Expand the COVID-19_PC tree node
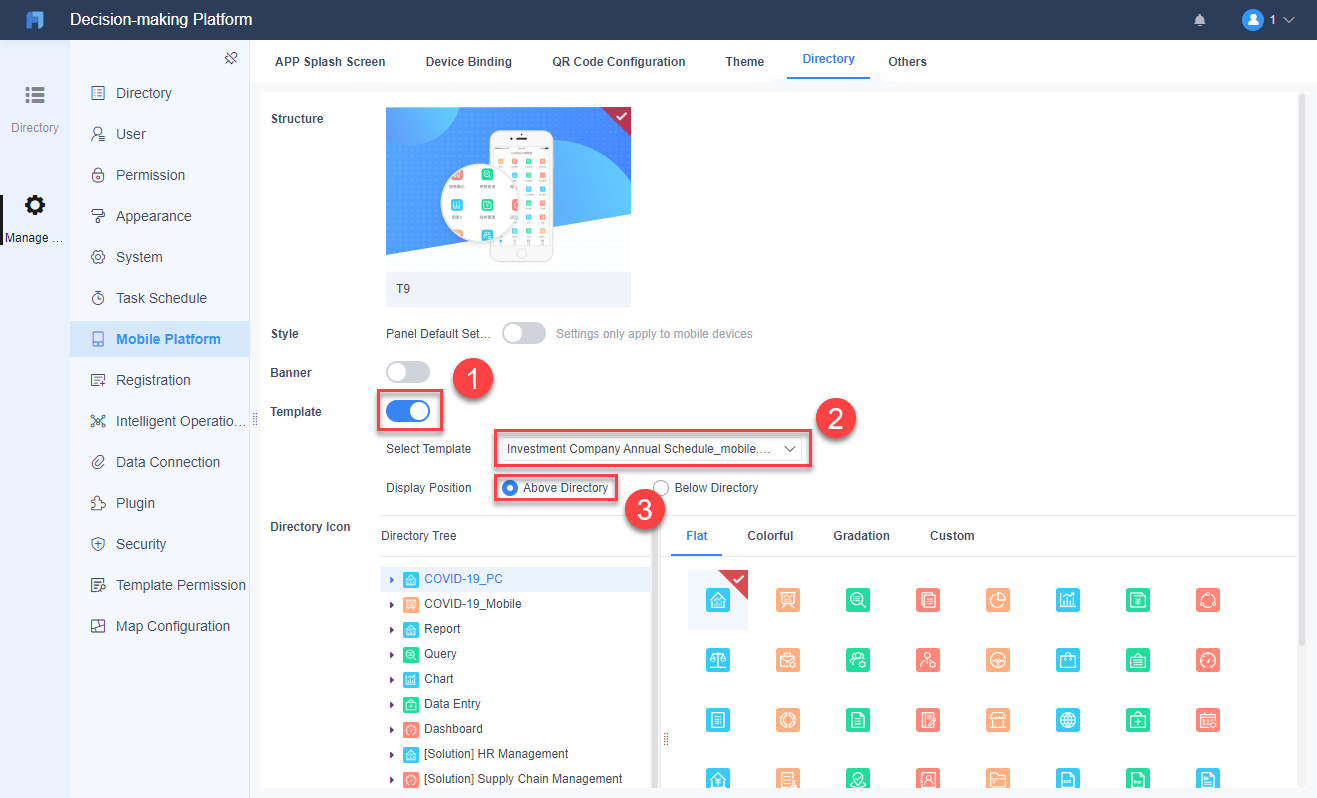This screenshot has width=1317, height=798. pyautogui.click(x=392, y=580)
